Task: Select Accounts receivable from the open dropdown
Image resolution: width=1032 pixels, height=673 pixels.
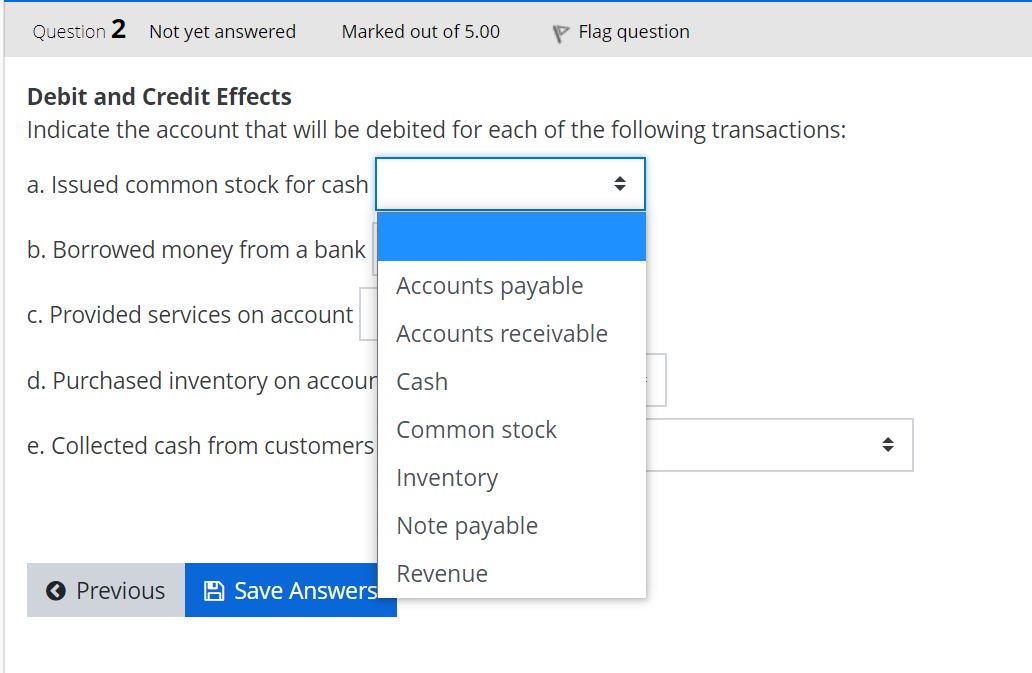Action: coord(501,333)
